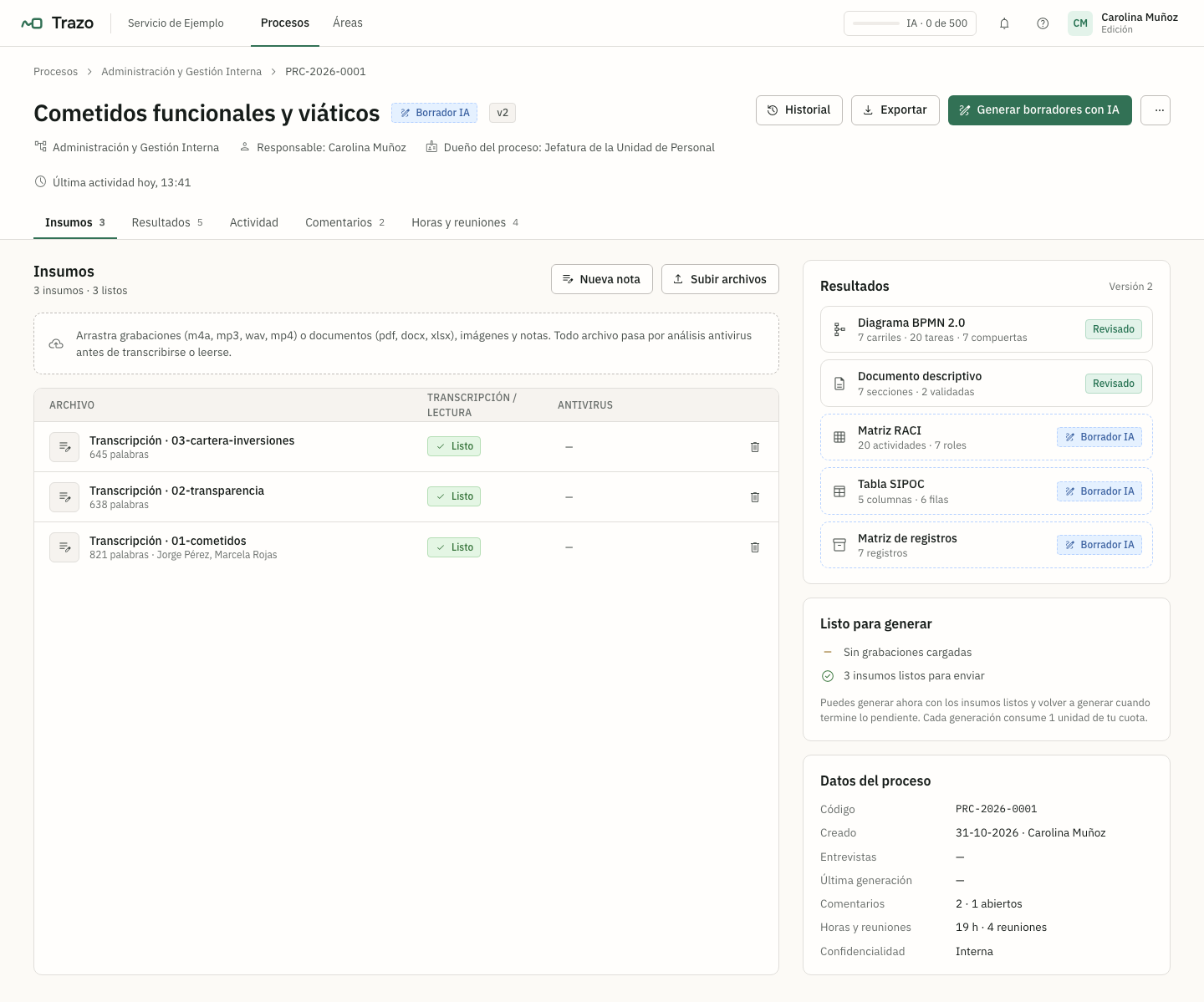Open Administración y Gestión Interna breadcrumb
This screenshot has width=1204, height=1002.
(x=181, y=72)
